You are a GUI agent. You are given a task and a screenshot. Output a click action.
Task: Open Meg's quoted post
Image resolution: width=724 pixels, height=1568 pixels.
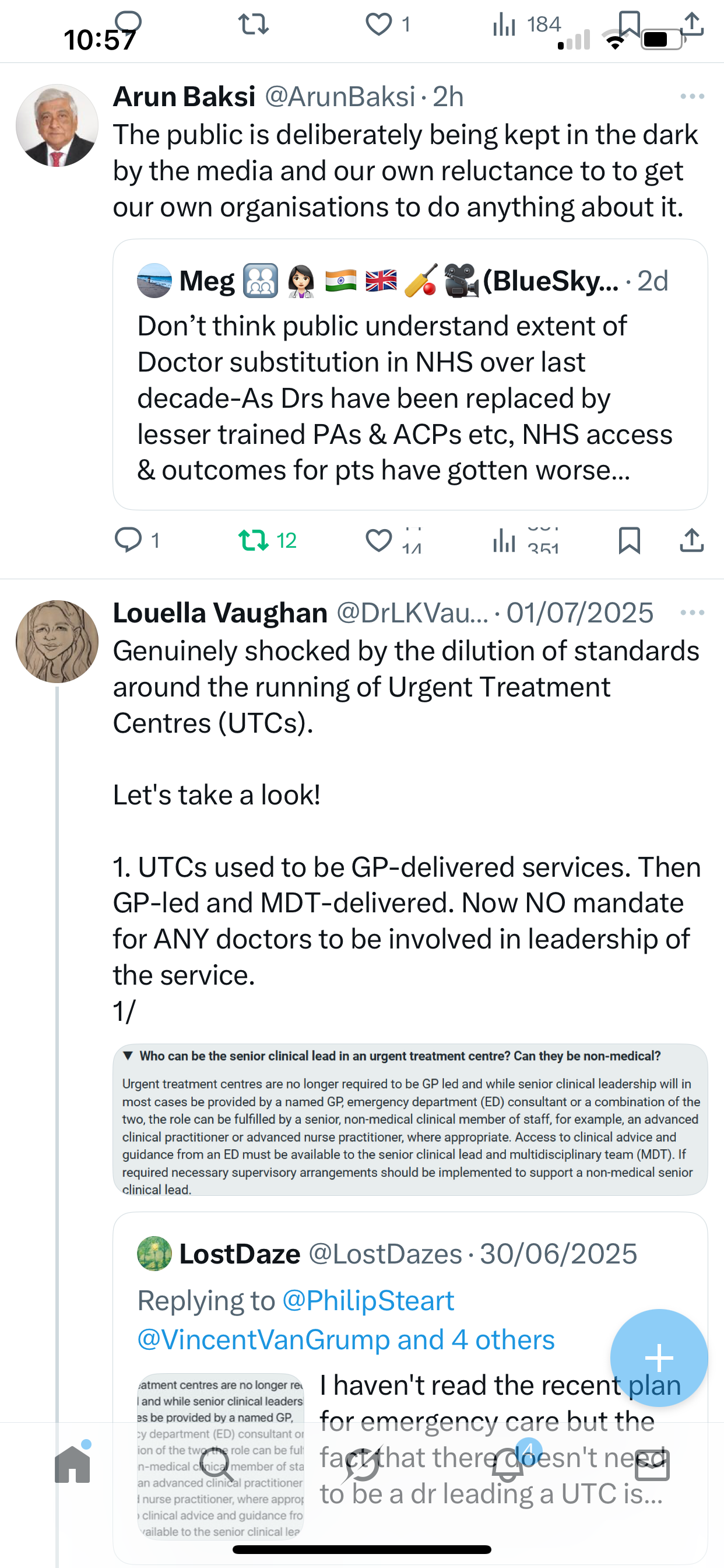coord(409,398)
